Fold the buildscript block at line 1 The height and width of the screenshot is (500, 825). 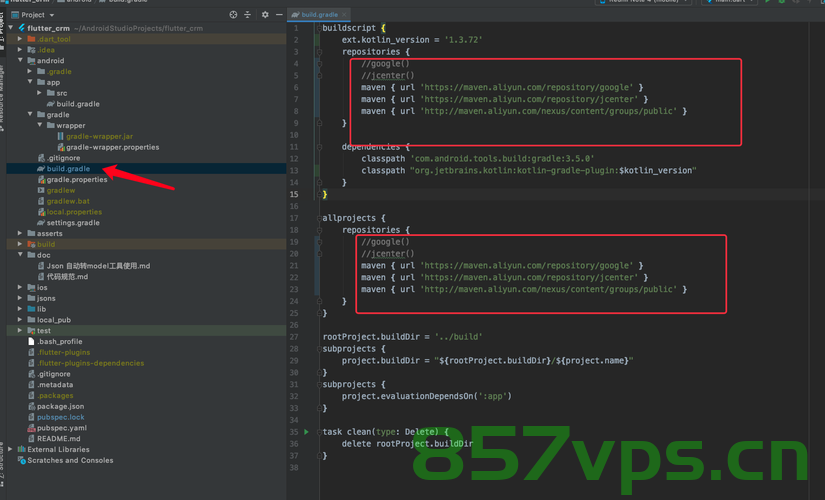319,28
